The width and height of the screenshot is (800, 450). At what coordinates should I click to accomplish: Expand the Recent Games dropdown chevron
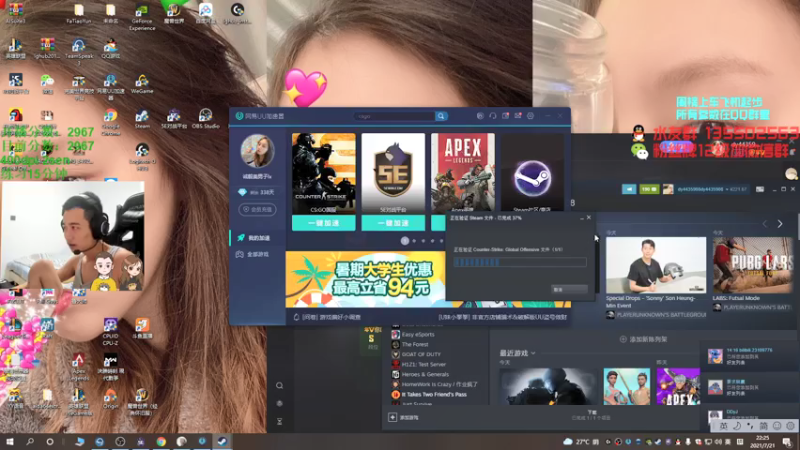click(x=533, y=353)
